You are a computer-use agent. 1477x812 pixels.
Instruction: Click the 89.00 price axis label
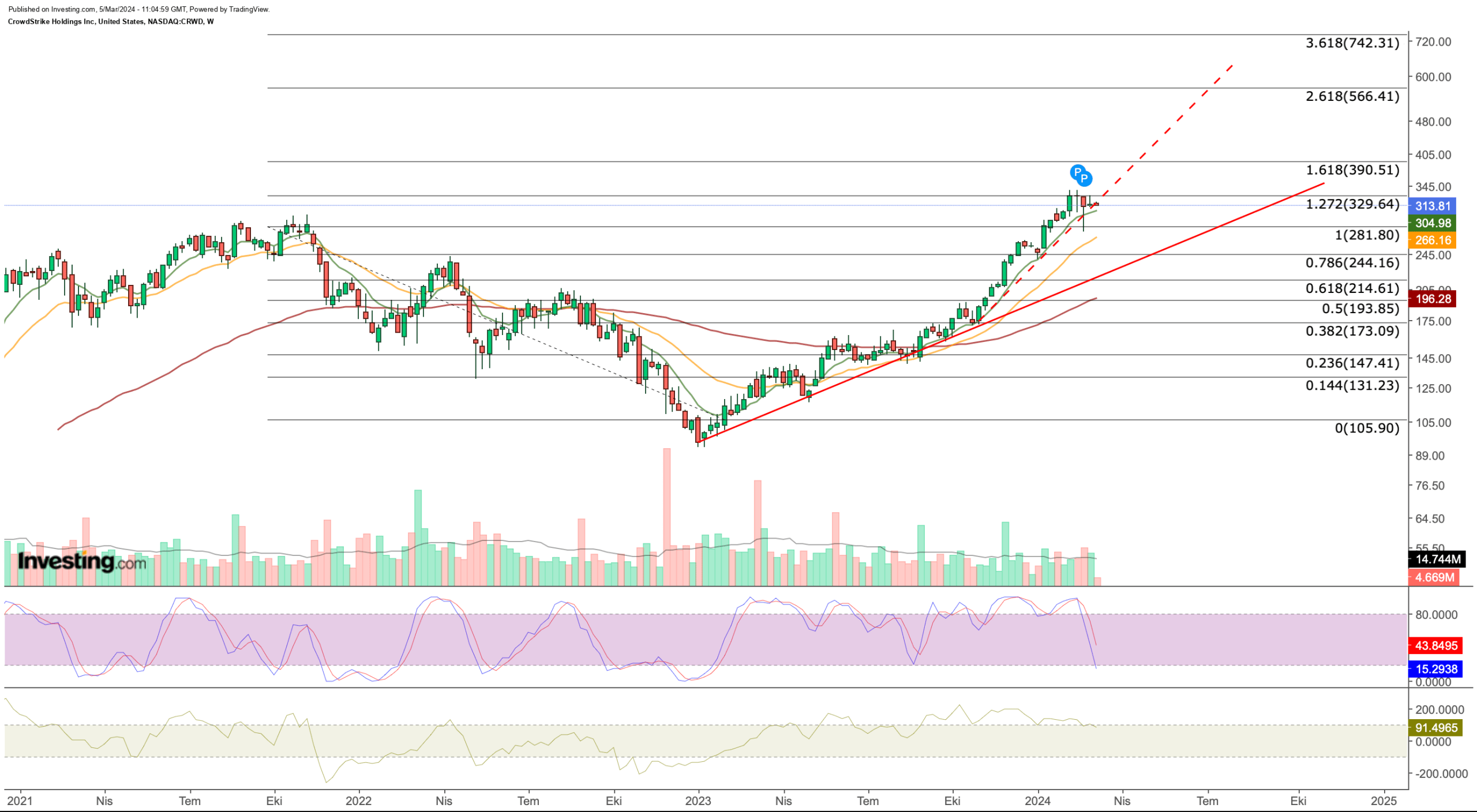coord(1430,456)
